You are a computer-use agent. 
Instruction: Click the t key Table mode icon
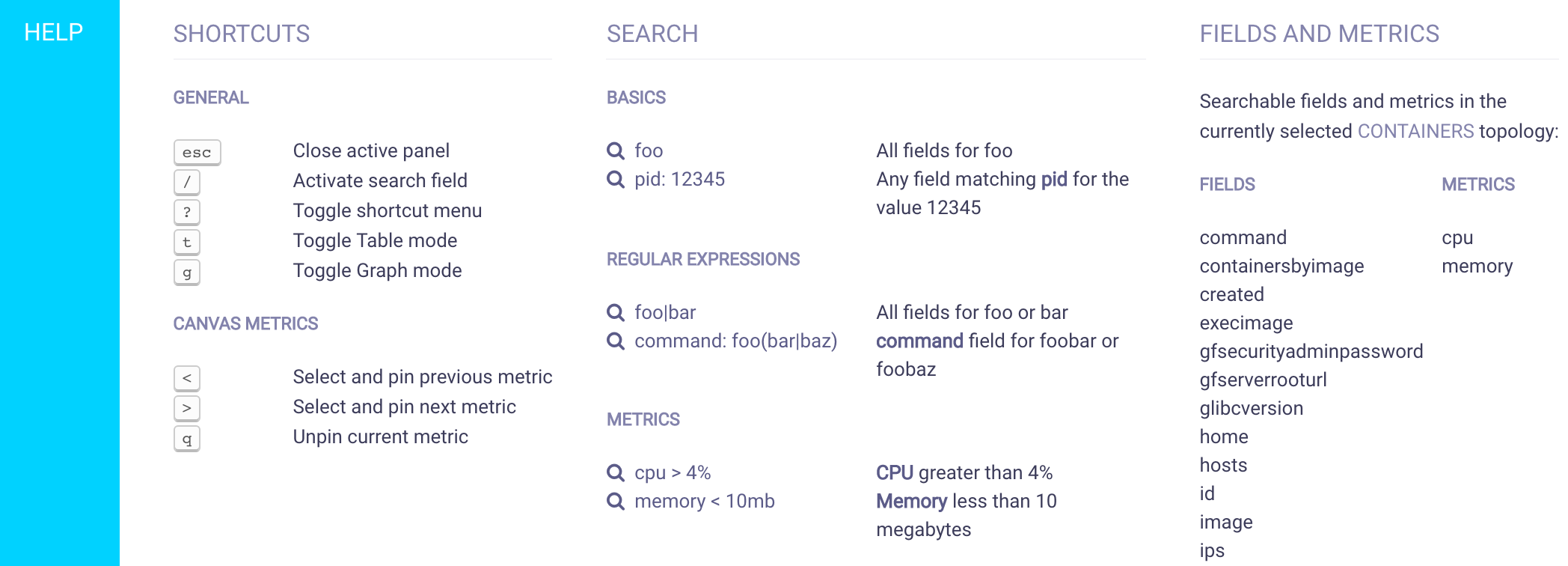pyautogui.click(x=187, y=242)
